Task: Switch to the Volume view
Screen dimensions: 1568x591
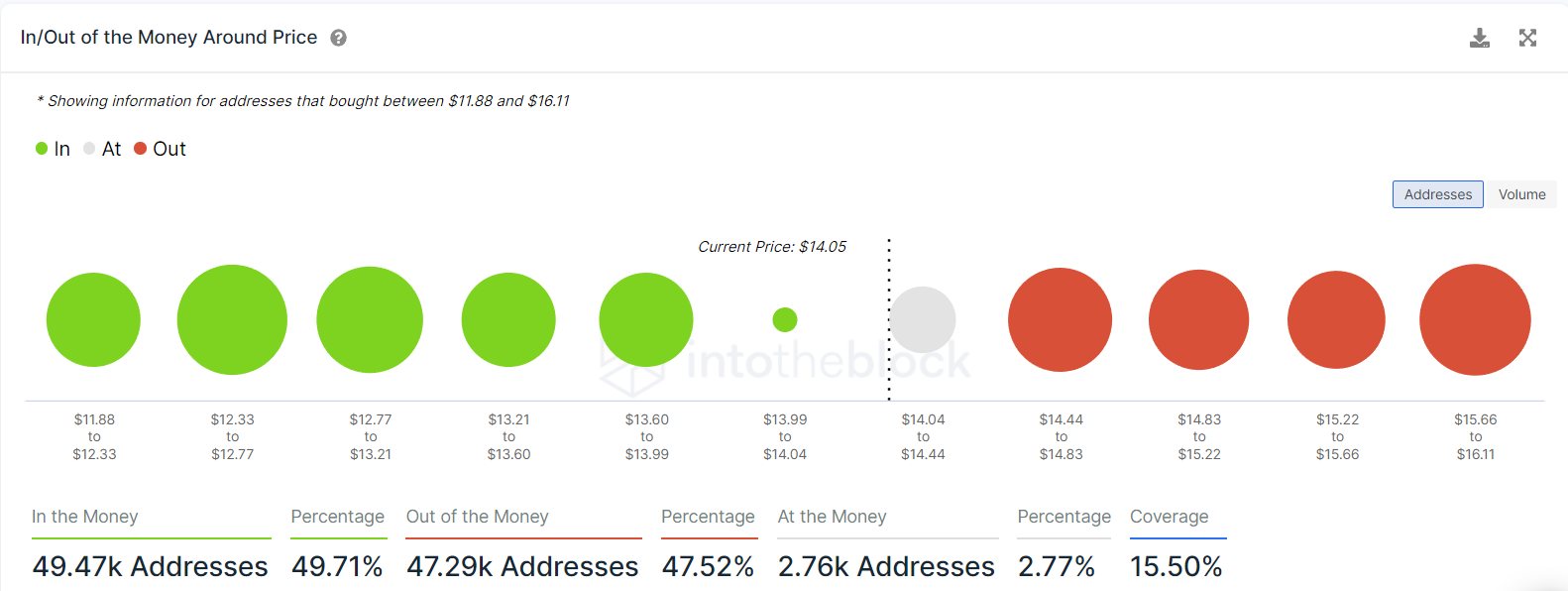Action: point(1521,194)
